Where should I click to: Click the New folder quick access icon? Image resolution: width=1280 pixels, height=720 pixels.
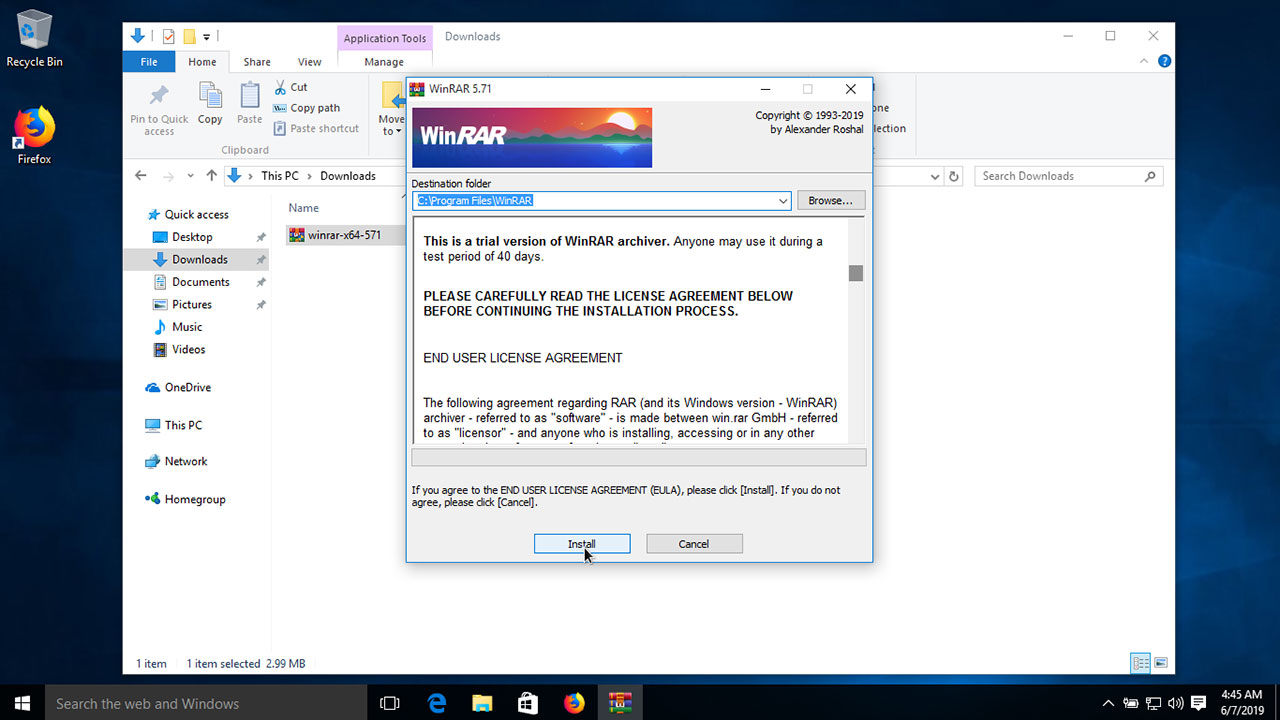(189, 37)
